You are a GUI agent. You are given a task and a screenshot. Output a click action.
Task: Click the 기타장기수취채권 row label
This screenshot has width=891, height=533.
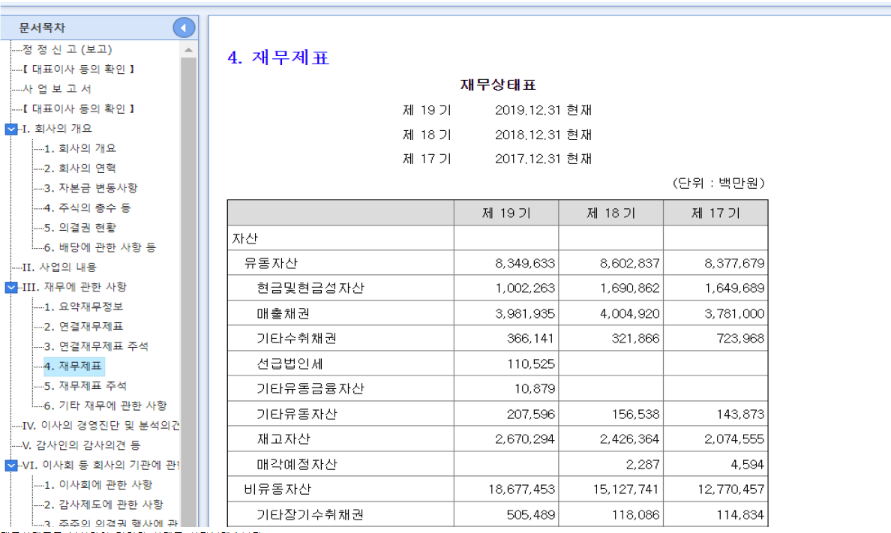coord(310,515)
